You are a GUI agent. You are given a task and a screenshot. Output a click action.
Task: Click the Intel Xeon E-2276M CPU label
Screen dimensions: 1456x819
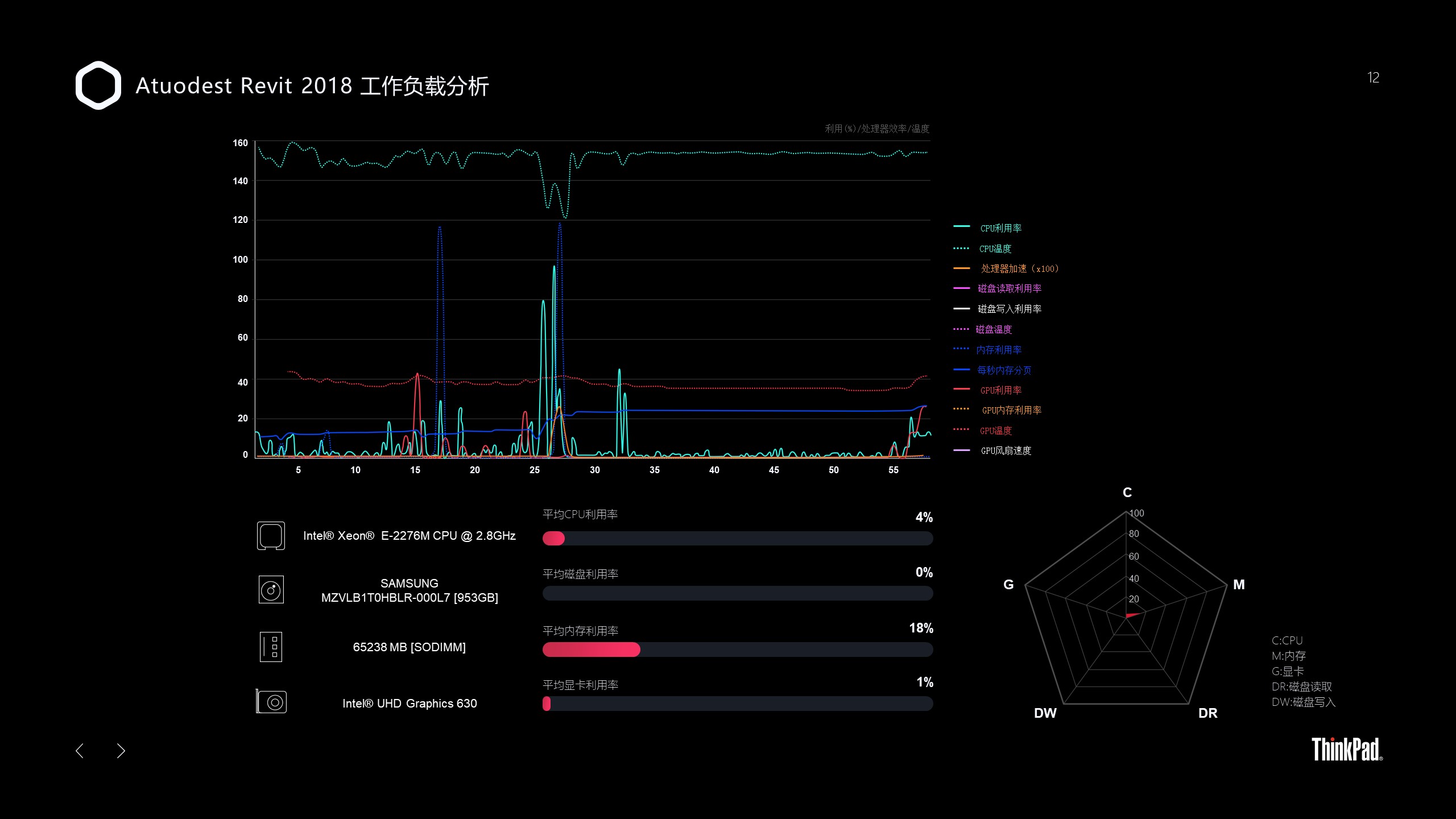point(409,536)
